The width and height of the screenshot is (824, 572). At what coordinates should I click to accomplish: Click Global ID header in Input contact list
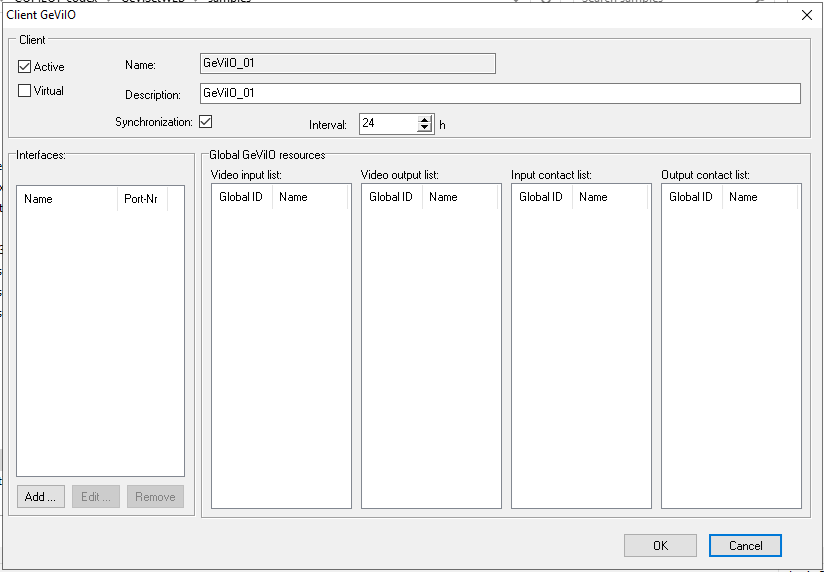coord(541,197)
